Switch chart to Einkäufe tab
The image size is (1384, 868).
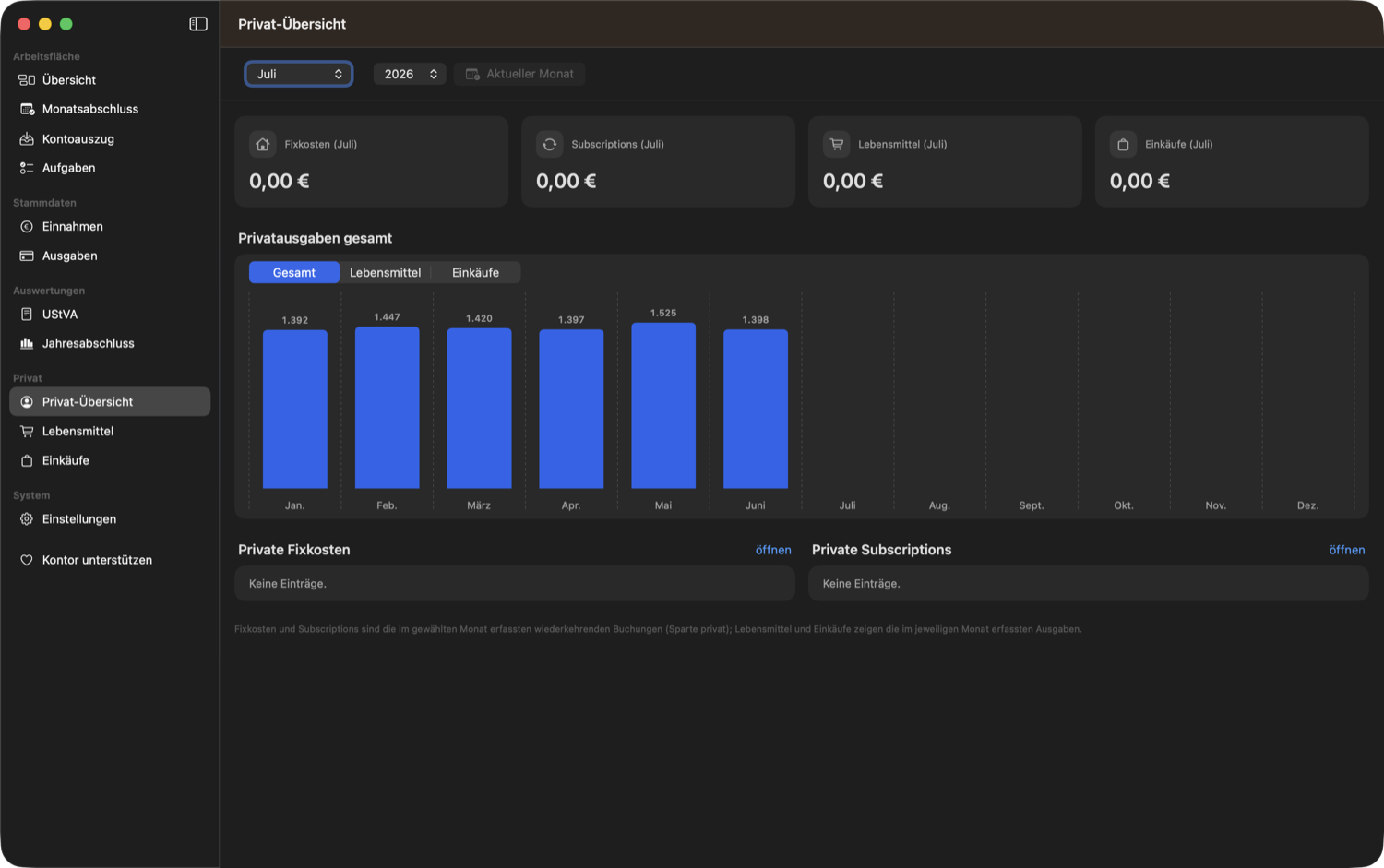tap(475, 272)
